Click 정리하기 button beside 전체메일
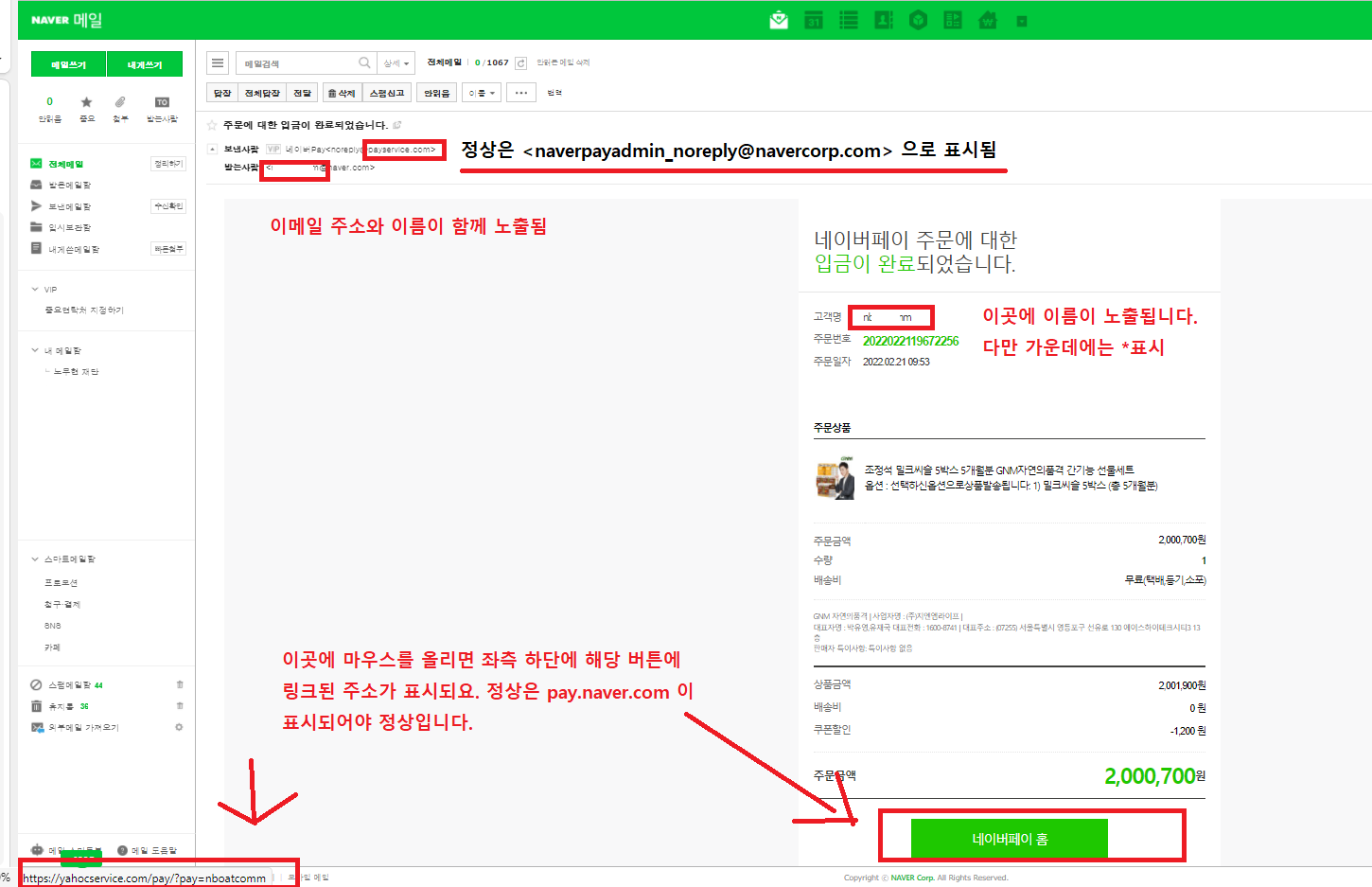The image size is (1372, 887). pos(168,164)
